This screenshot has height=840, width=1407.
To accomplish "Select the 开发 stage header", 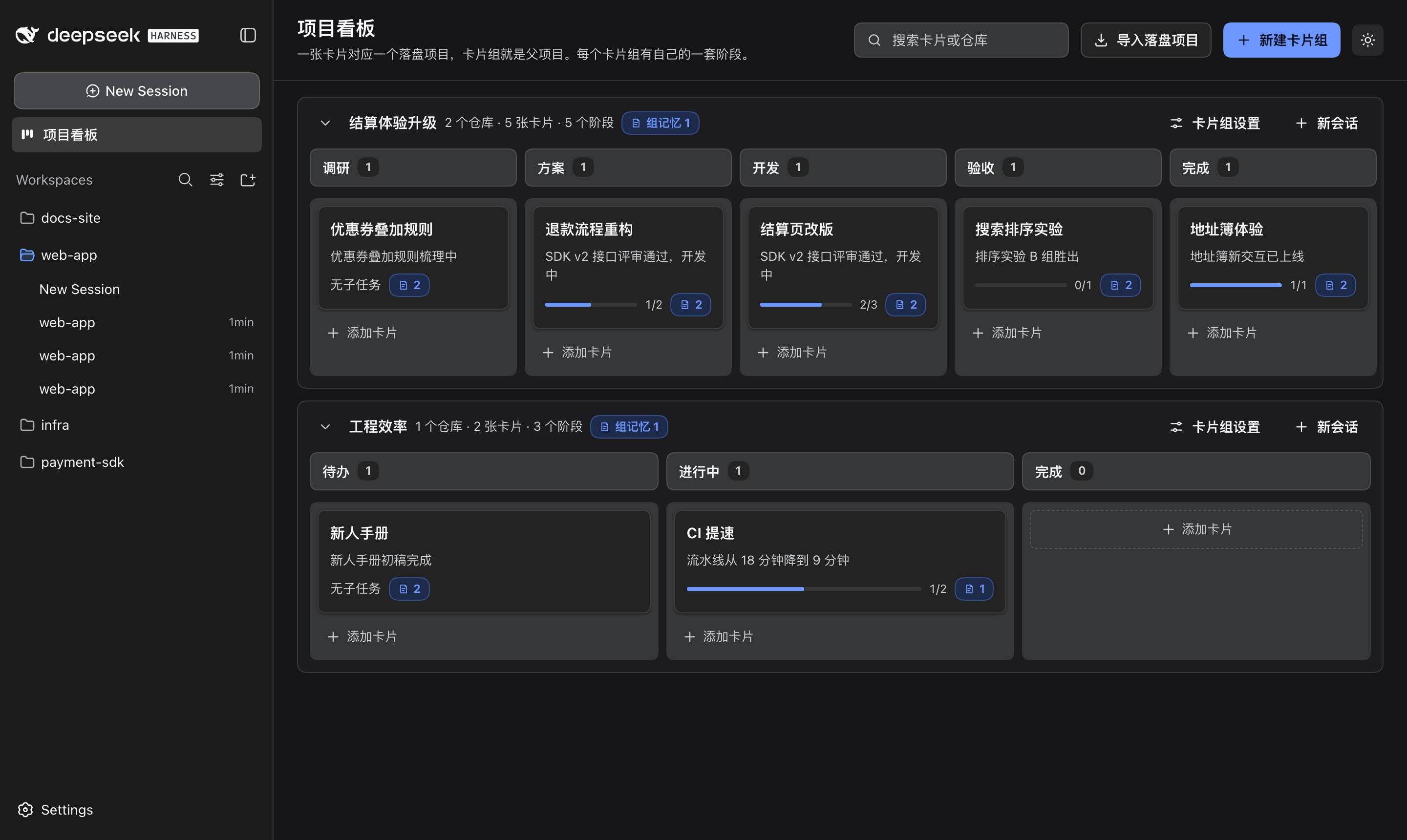I will point(843,168).
